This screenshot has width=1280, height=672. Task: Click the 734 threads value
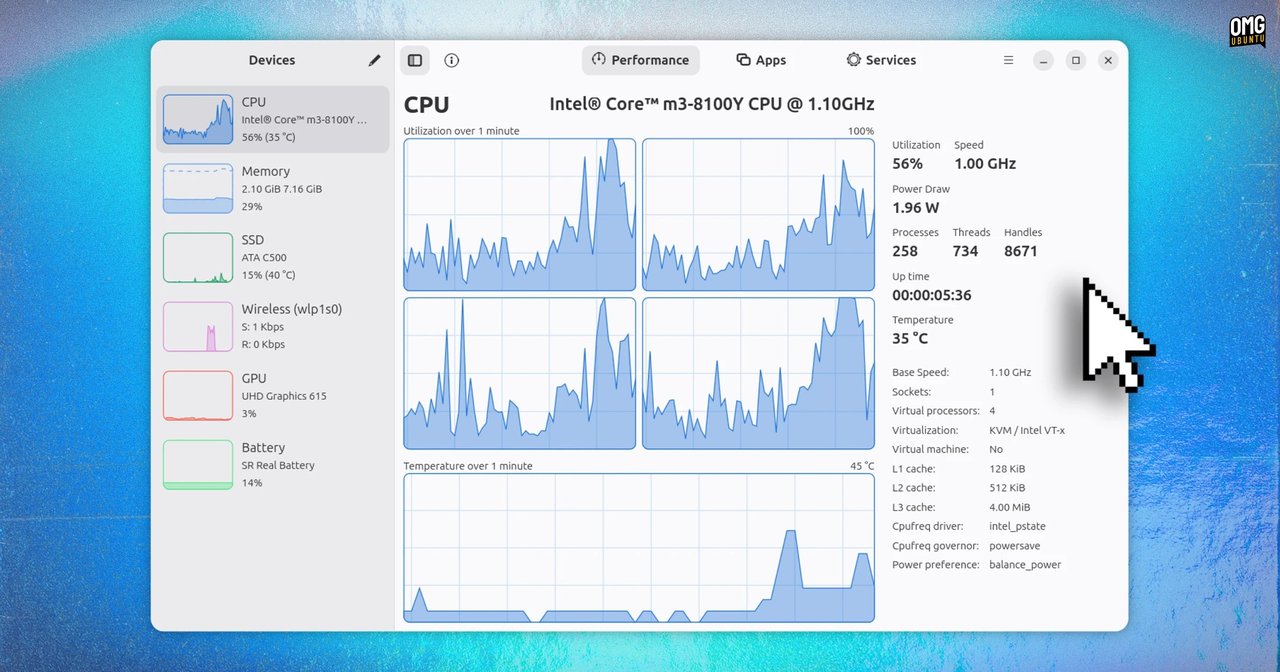click(965, 251)
